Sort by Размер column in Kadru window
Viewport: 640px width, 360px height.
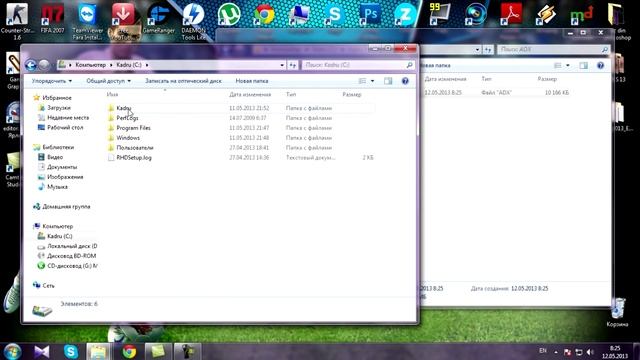coord(352,94)
